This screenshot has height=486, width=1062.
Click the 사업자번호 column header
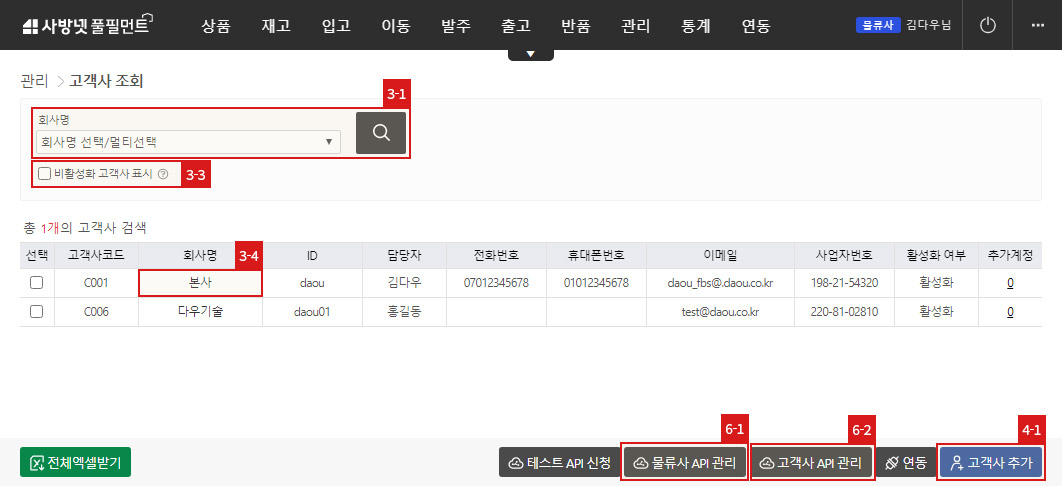coord(845,256)
